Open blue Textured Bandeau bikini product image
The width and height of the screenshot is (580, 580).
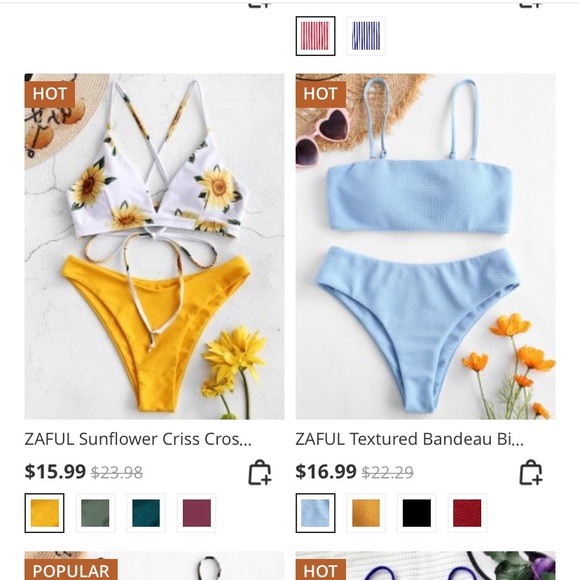click(425, 246)
